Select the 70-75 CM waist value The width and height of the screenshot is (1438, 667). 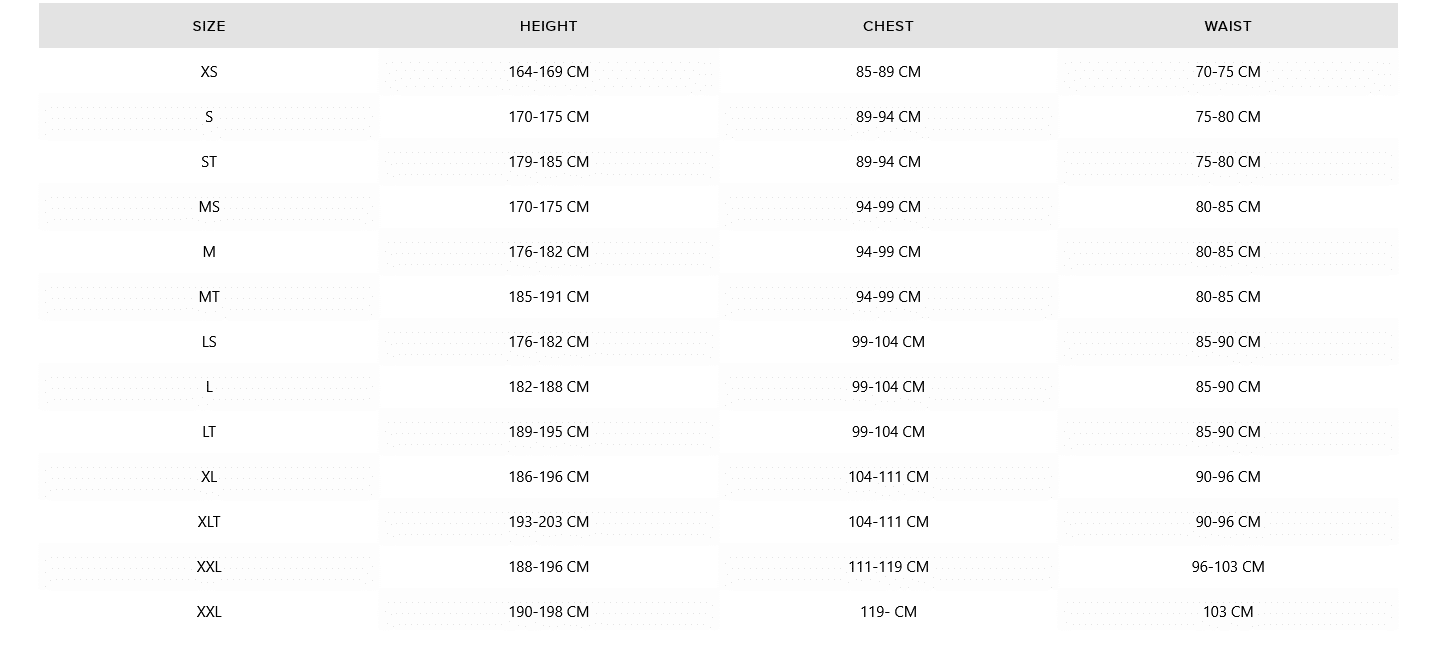[1228, 72]
